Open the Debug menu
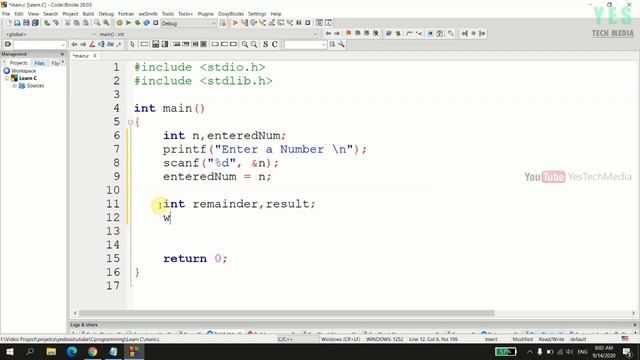 pyautogui.click(x=106, y=14)
